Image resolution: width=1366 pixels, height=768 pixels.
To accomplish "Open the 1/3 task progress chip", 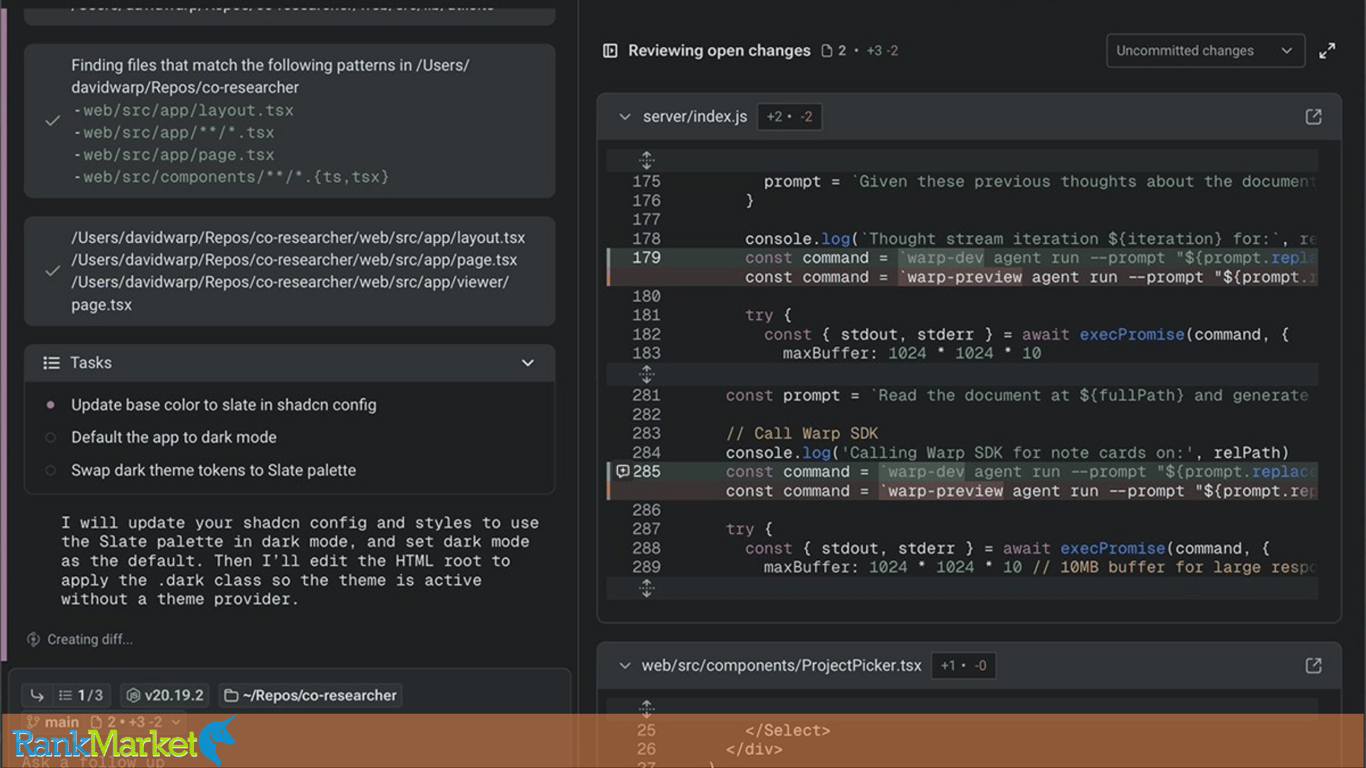I will tap(81, 695).
